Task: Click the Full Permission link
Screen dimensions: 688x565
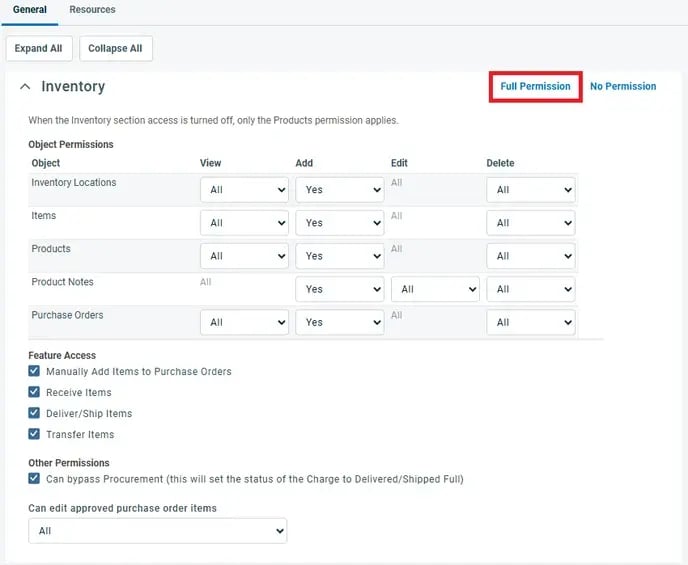Action: 535,86
